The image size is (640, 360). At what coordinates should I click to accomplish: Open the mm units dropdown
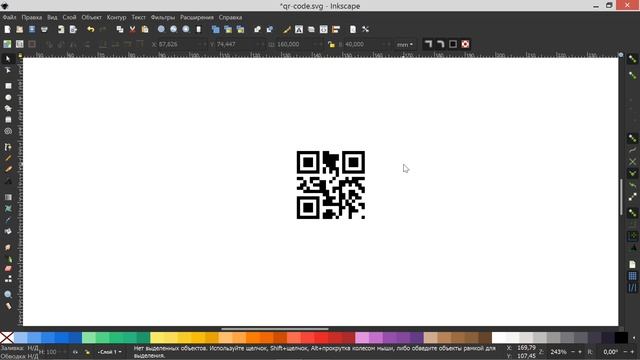(x=405, y=44)
